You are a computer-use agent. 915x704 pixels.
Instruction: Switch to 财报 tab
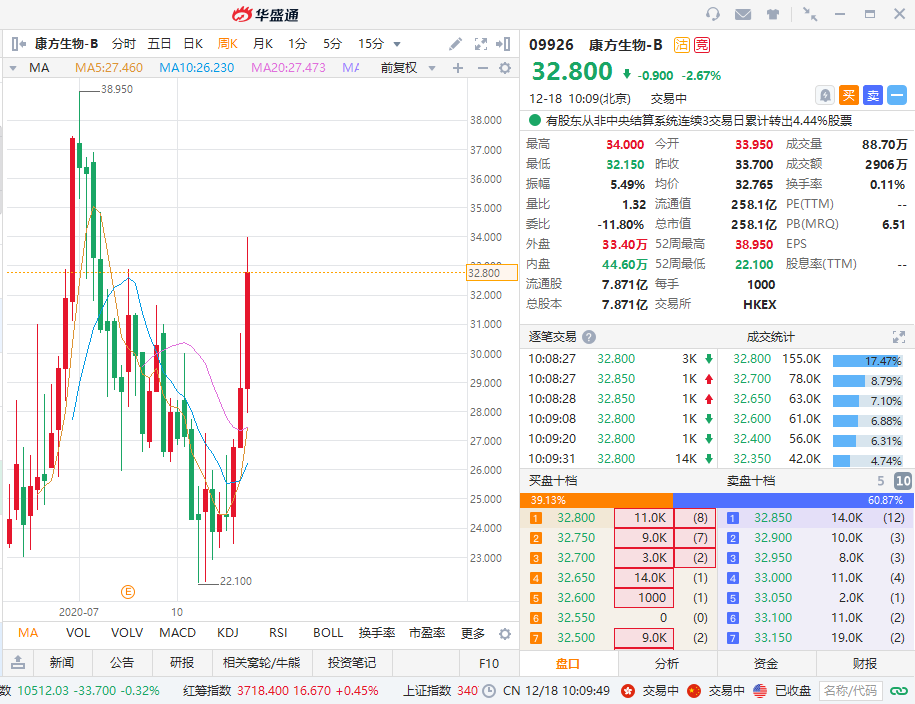(865, 664)
